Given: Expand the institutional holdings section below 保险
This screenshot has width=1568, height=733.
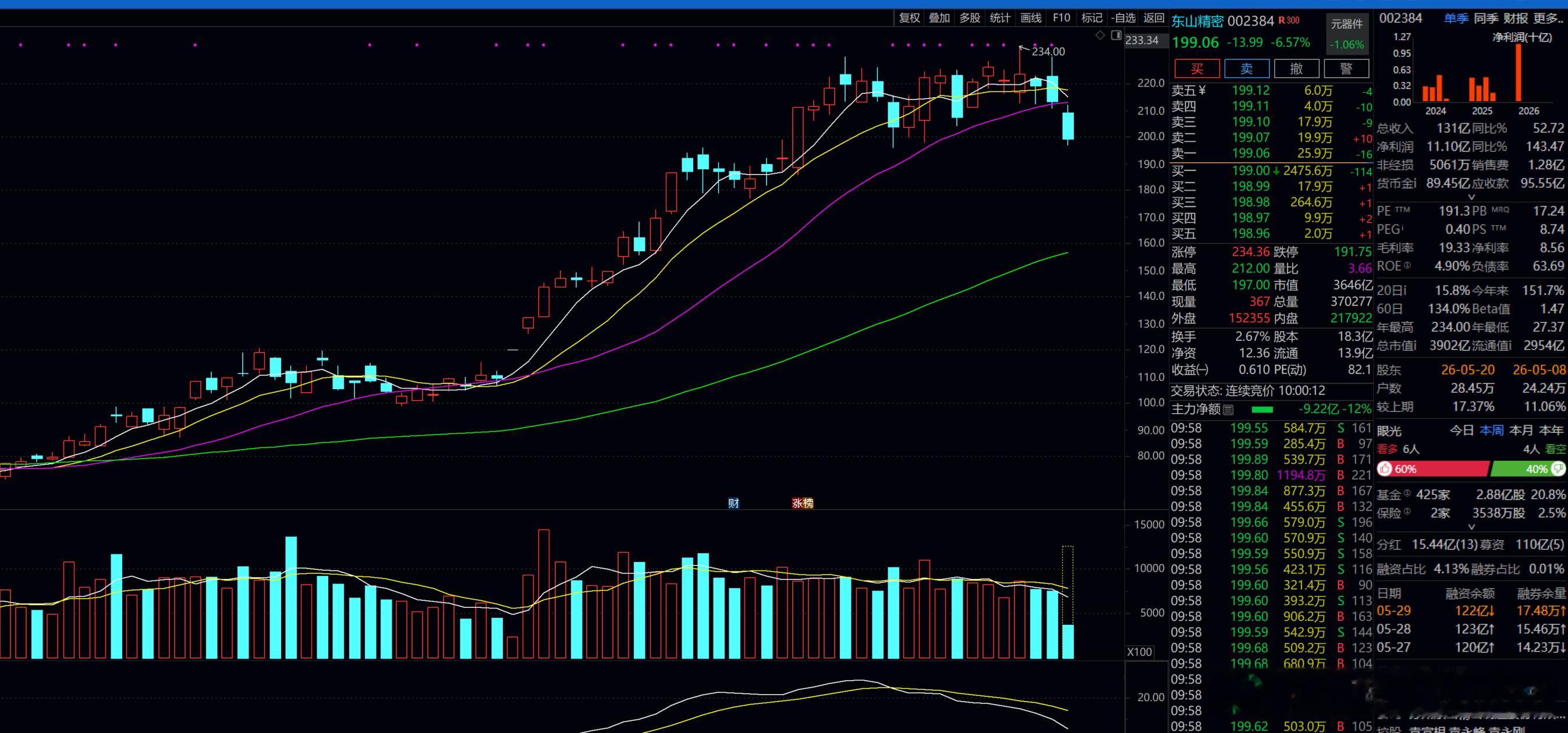Looking at the screenshot, I should (x=1472, y=527).
